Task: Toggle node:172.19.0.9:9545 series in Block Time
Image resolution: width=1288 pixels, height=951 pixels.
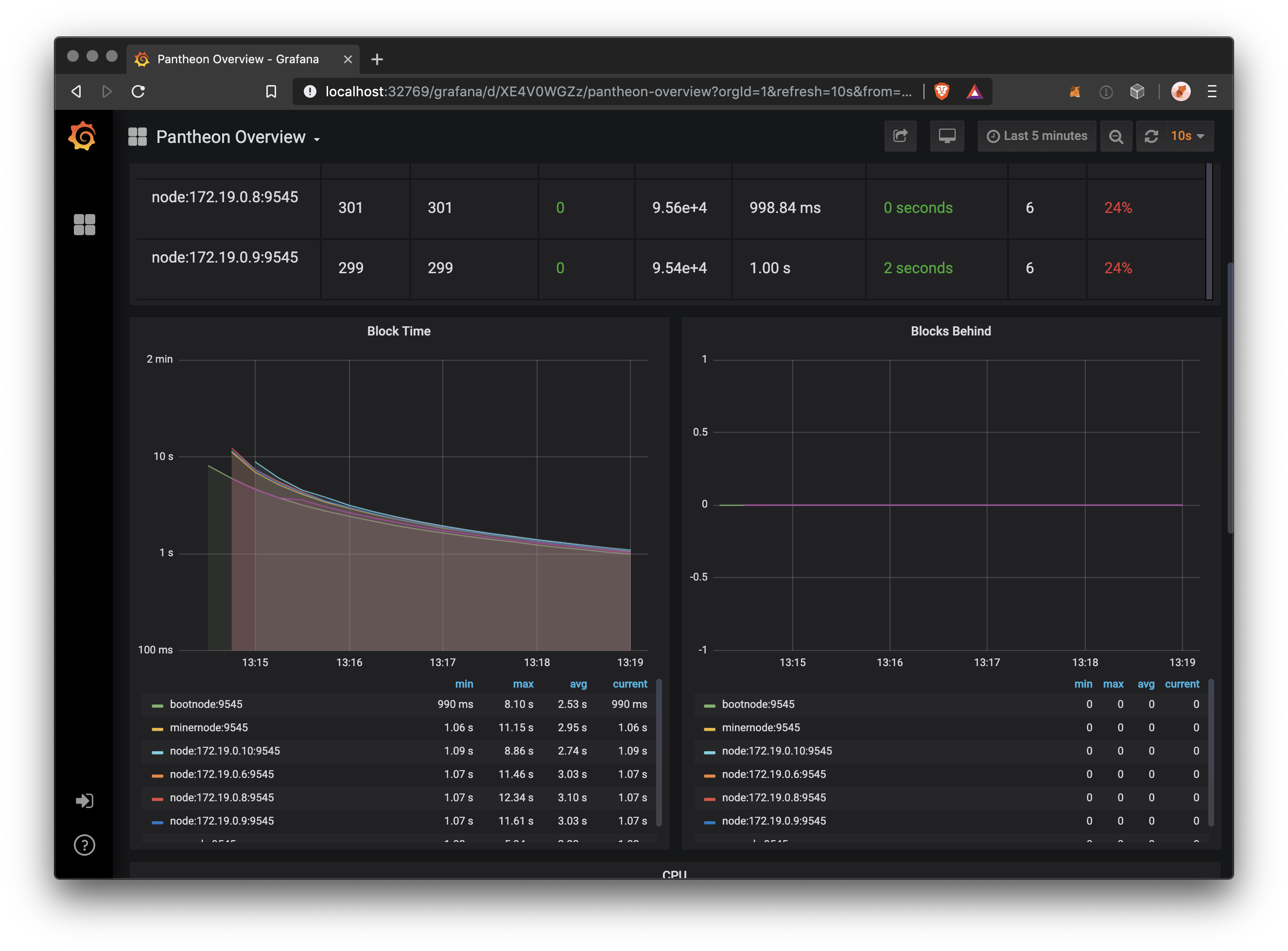Action: pos(222,821)
